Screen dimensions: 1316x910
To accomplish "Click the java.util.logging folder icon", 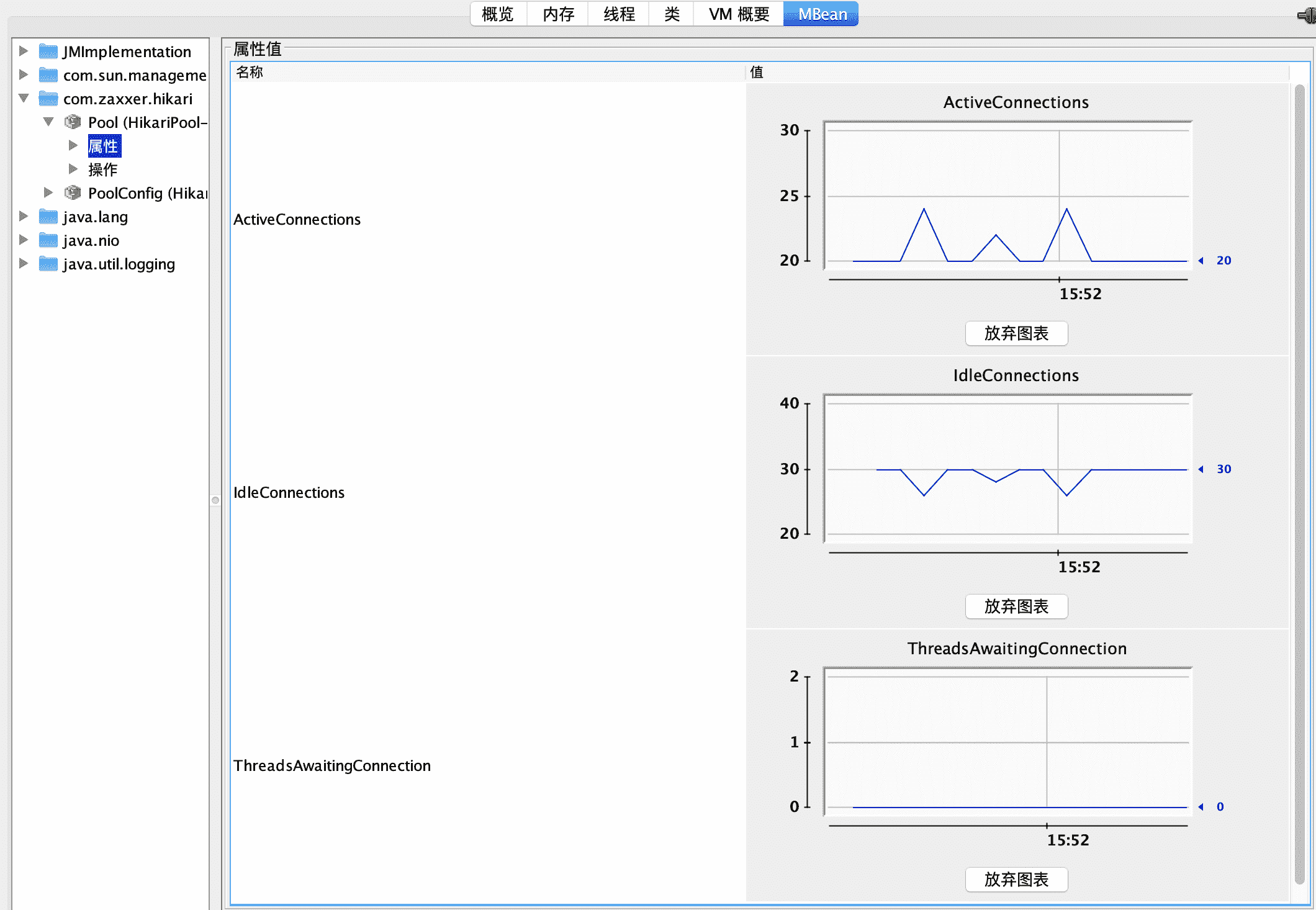I will pos(48,264).
